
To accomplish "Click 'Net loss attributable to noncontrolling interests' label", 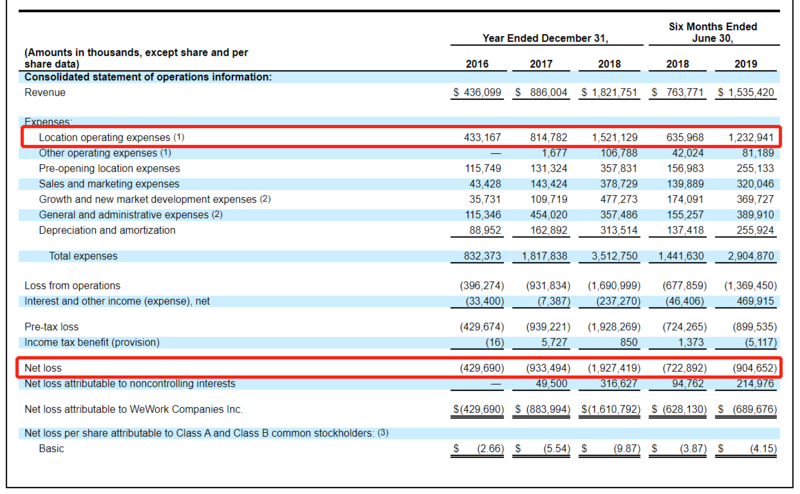I will coord(130,384).
